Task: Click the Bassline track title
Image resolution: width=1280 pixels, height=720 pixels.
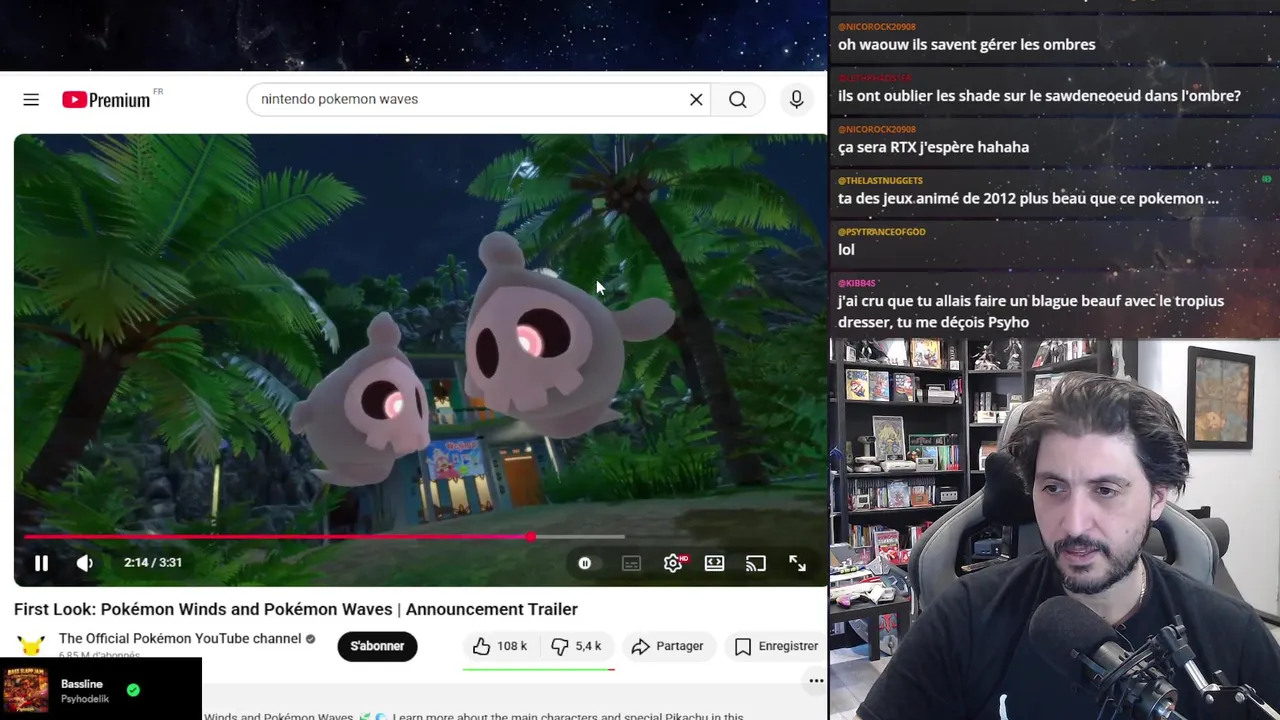Action: point(82,684)
